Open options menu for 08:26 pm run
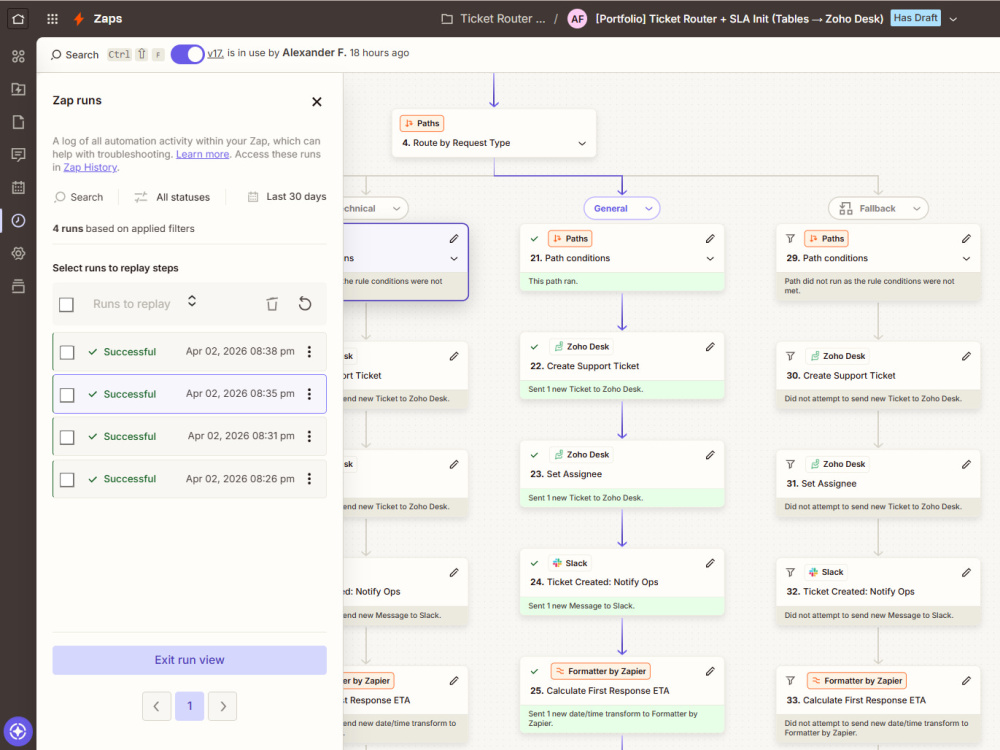1000x750 pixels. click(309, 478)
